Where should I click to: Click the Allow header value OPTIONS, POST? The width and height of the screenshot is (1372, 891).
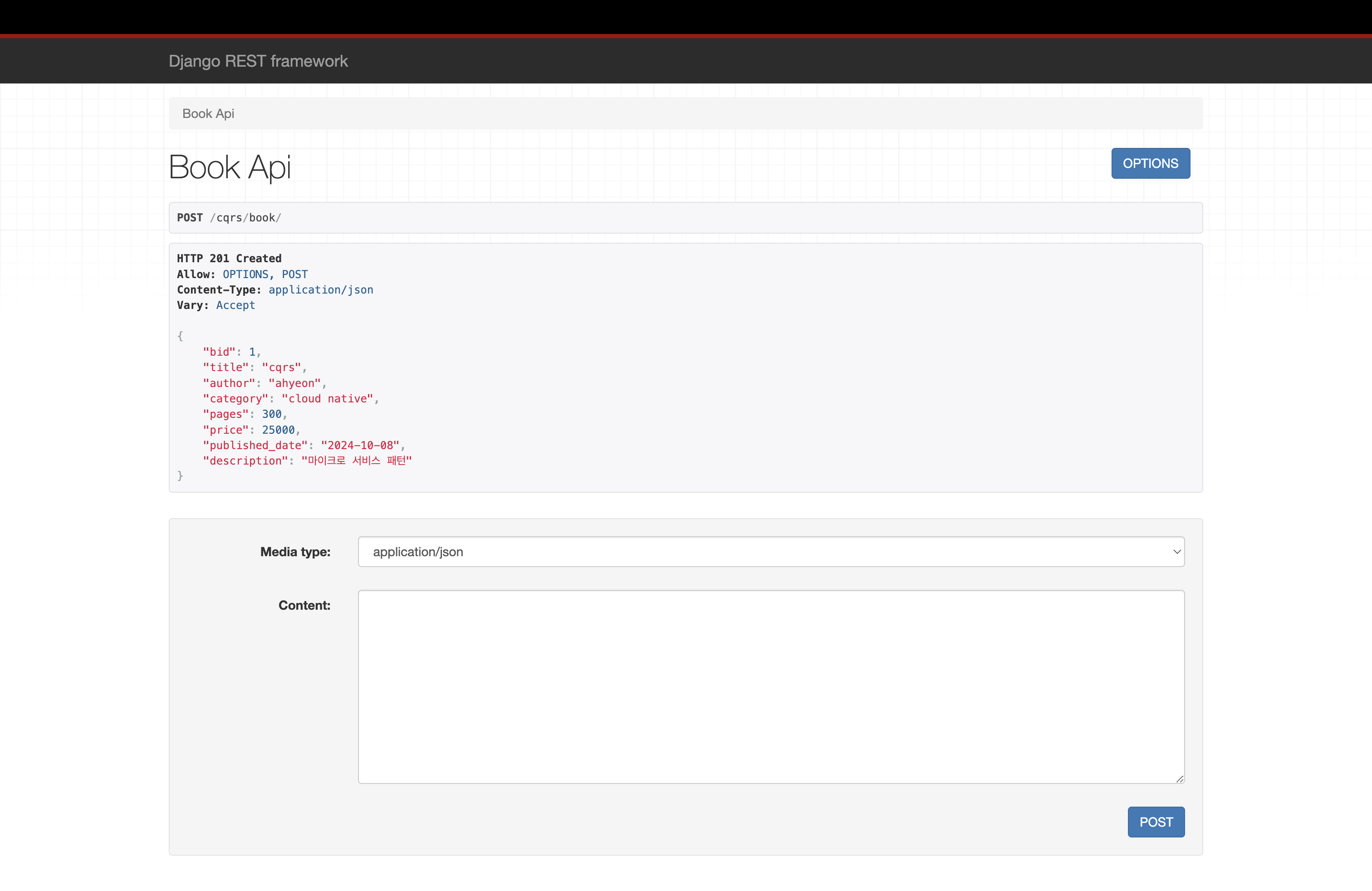click(x=265, y=274)
